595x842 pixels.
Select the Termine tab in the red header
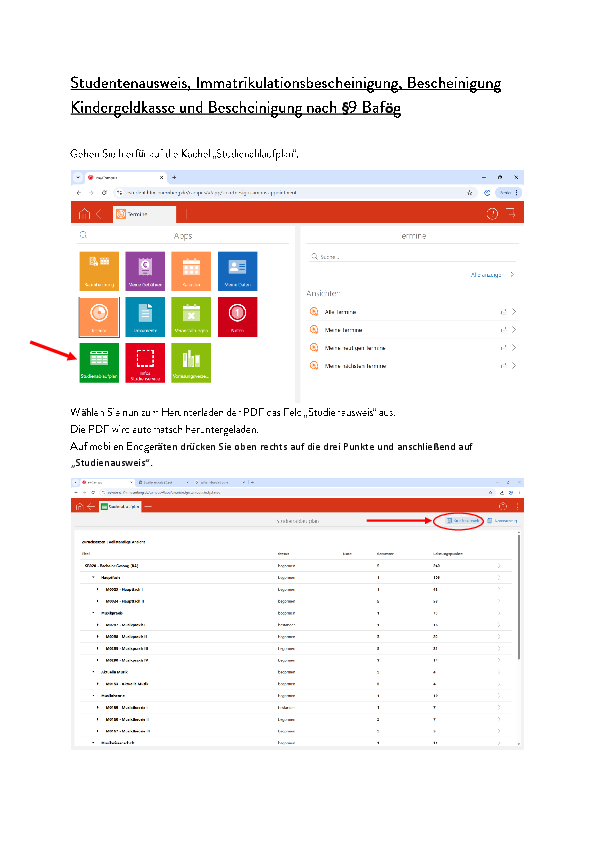click(x=144, y=214)
